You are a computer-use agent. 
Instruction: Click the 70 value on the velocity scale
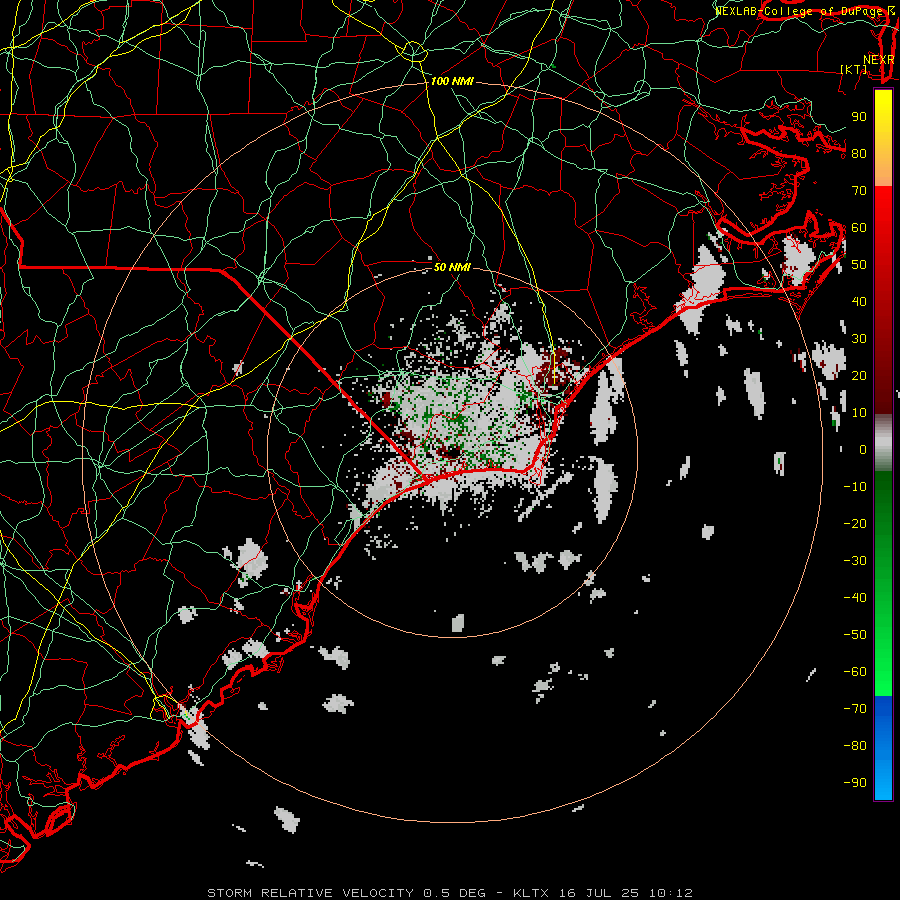(859, 191)
